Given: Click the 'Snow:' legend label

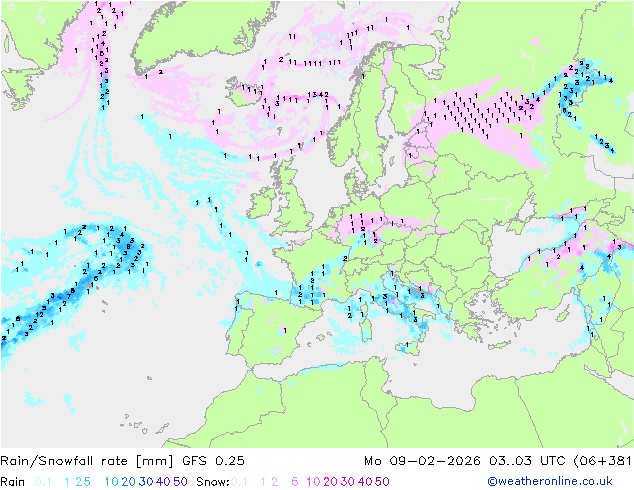Looking at the screenshot, I should (213, 482).
